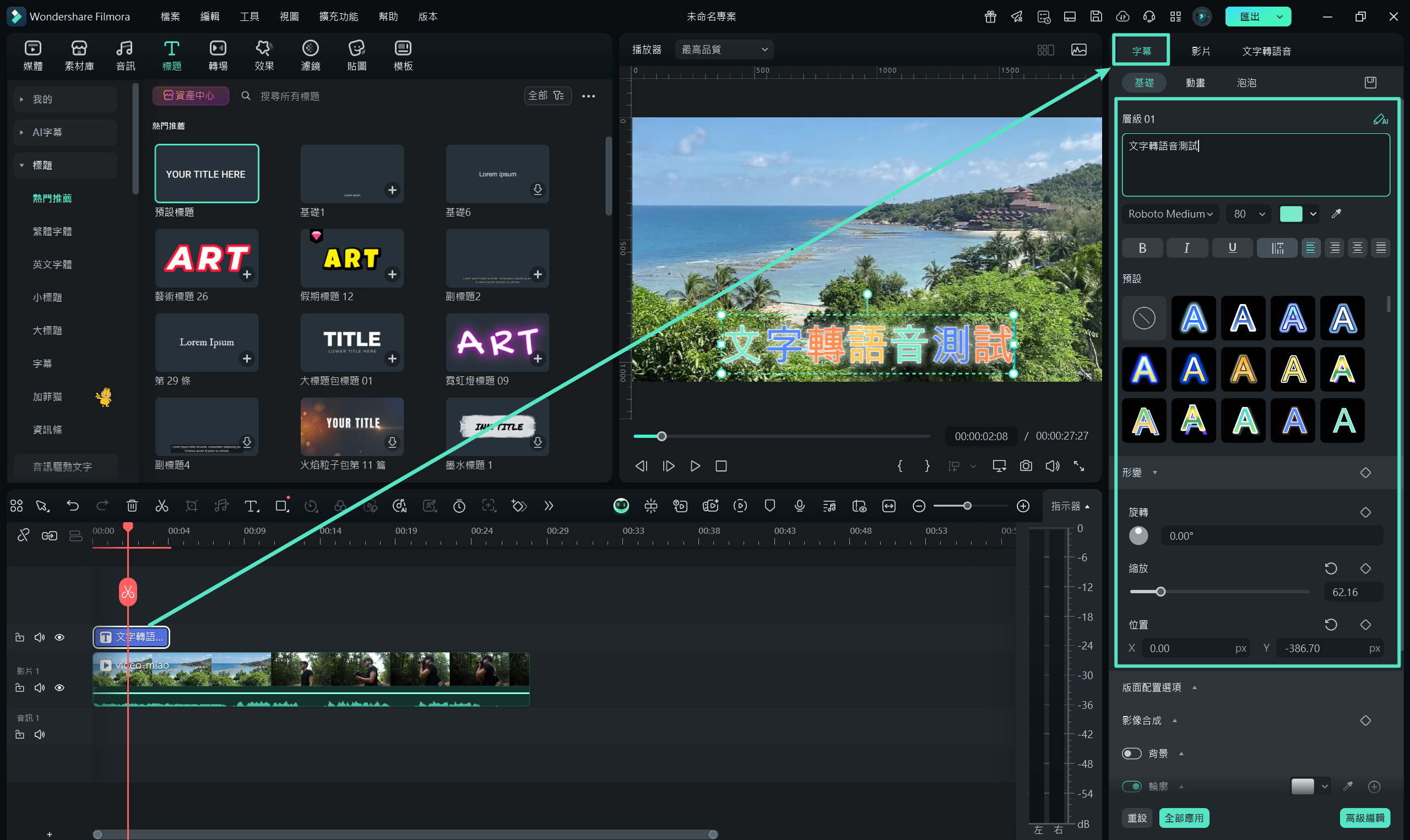Open the 貼圖 stickers panel

pos(356,56)
